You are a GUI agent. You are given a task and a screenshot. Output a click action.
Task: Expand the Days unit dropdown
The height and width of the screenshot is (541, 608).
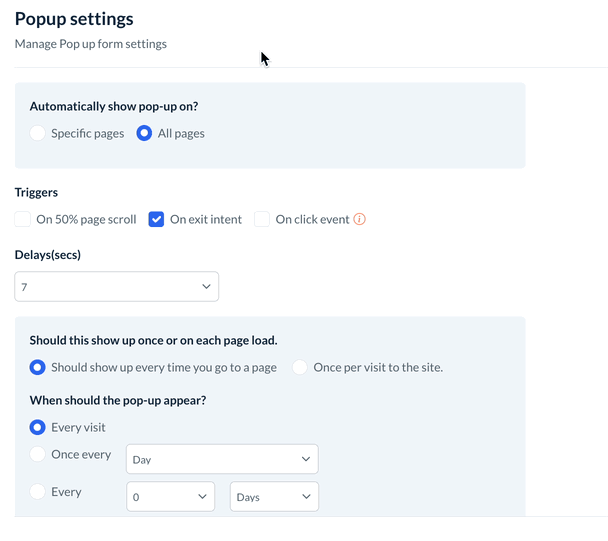pos(274,497)
